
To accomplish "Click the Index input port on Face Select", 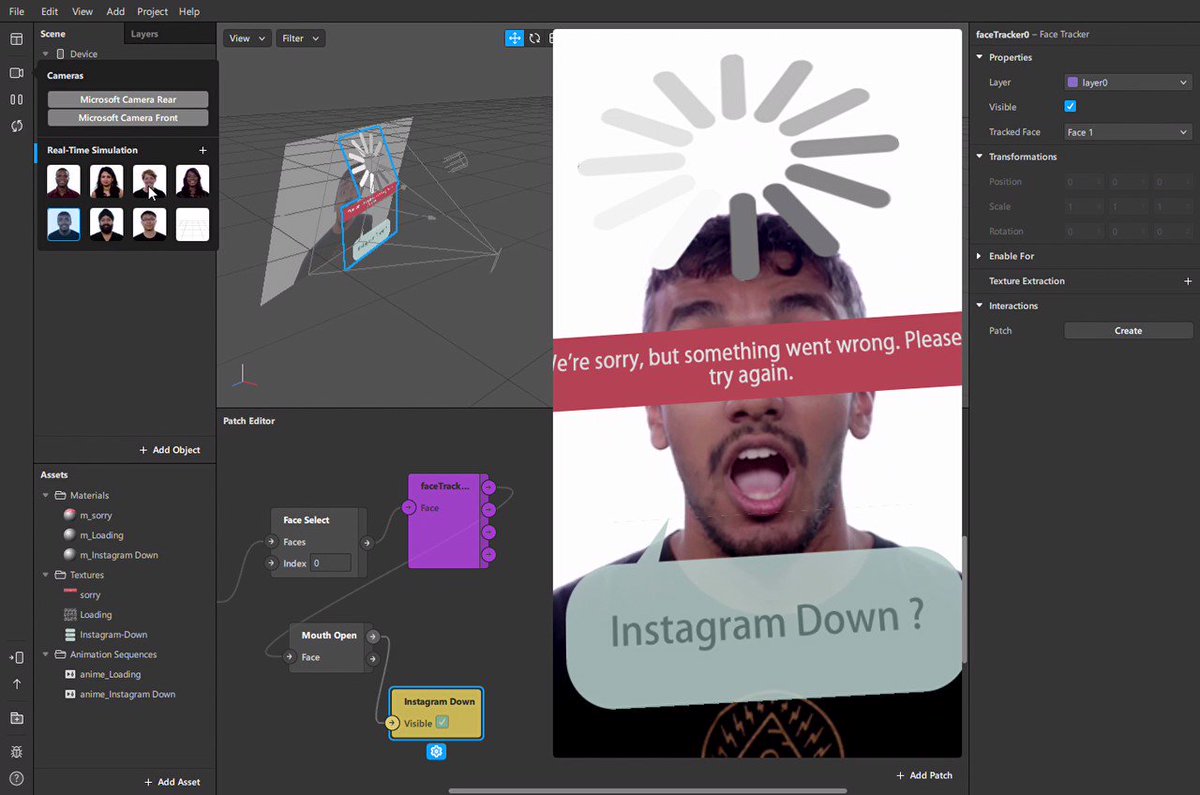I will [x=271, y=564].
